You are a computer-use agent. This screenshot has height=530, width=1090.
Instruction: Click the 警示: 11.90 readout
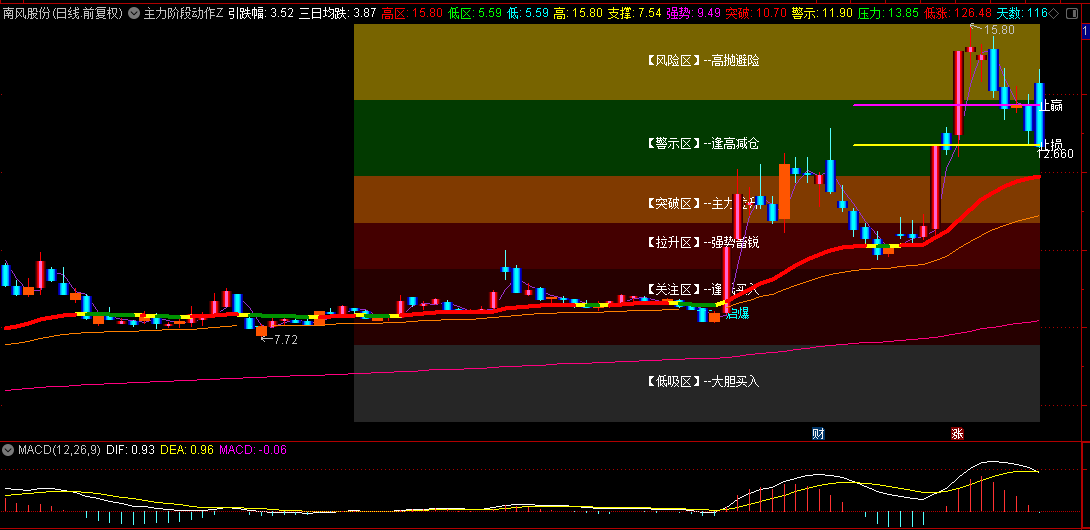822,13
